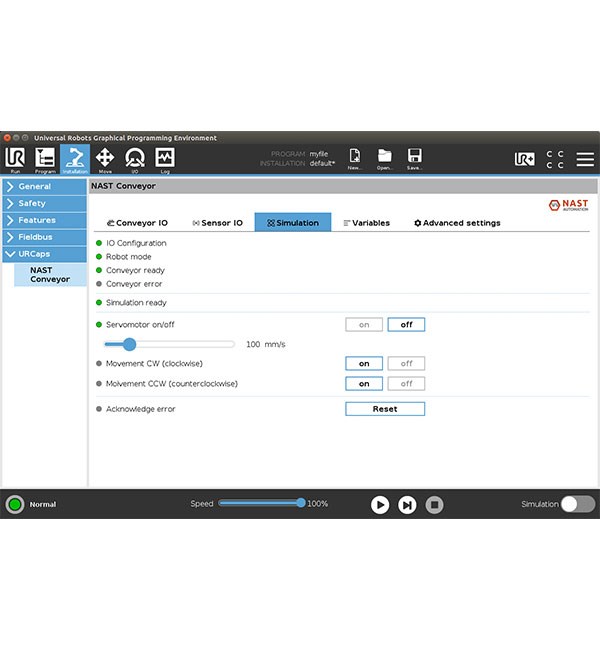Viewport: 600px width, 650px height.
Task: Turn Movement CW off
Action: (x=406, y=364)
